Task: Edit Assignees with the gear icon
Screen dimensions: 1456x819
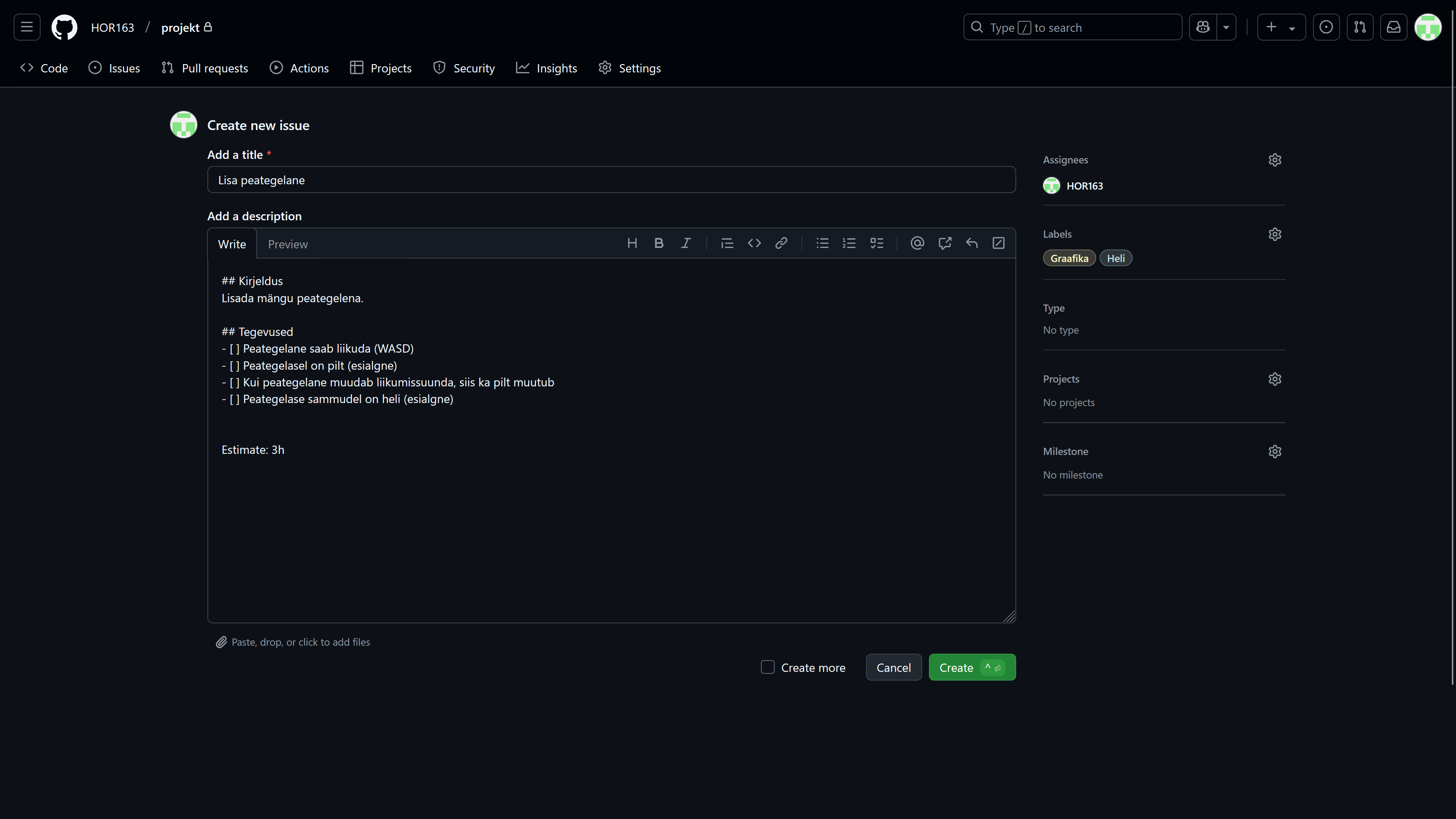Action: (x=1274, y=160)
